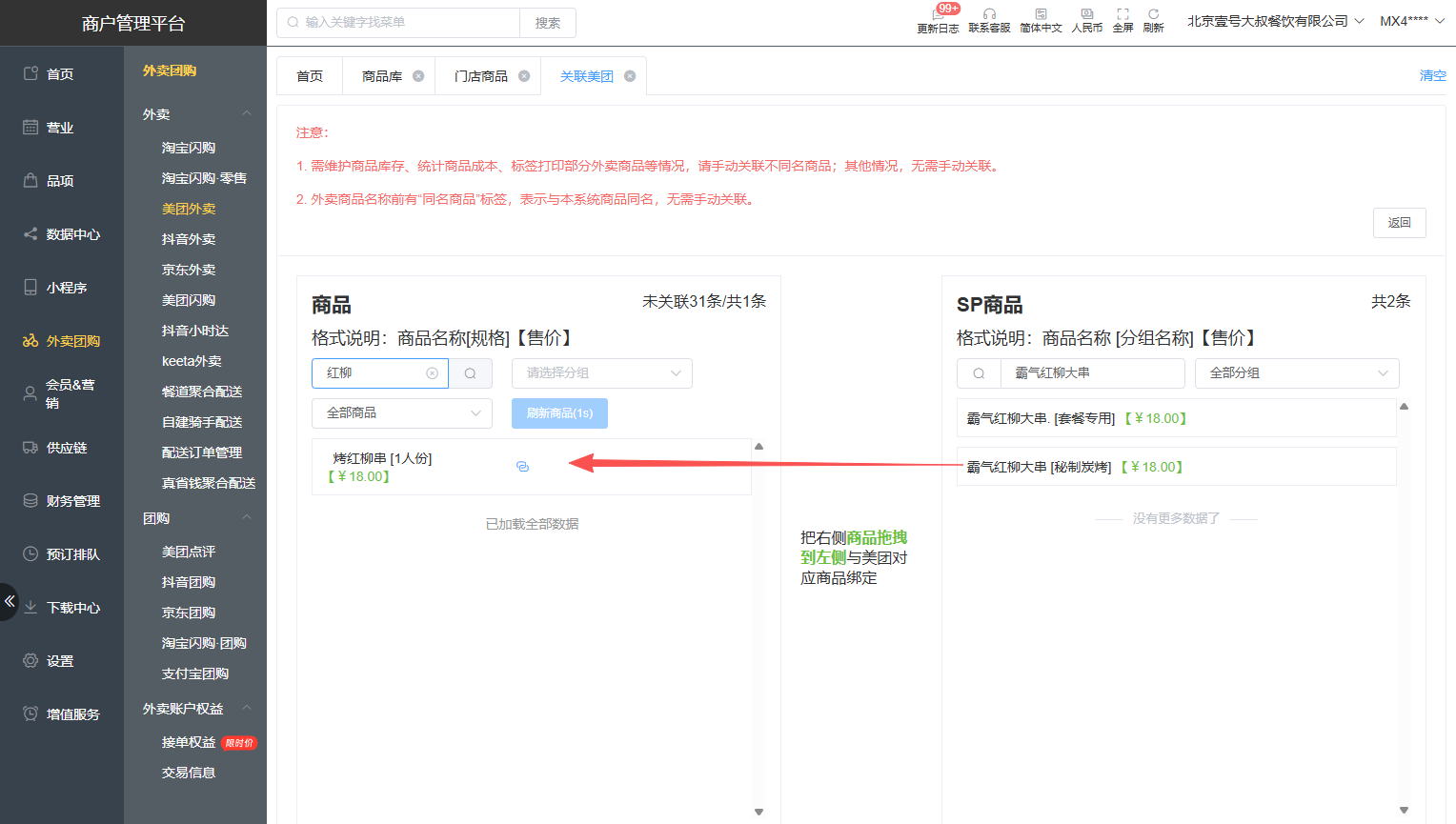Screen dimensions: 1456x824
Task: Open 美团点评 menu item
Action: (189, 552)
